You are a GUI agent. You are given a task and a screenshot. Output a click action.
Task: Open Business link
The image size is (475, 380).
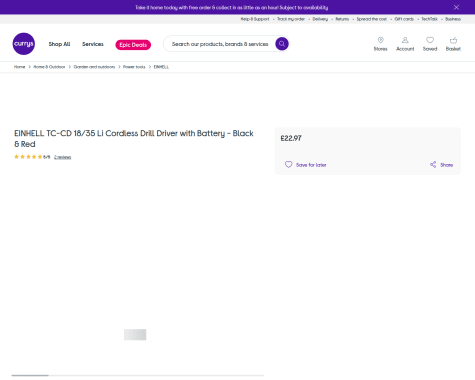[453, 19]
